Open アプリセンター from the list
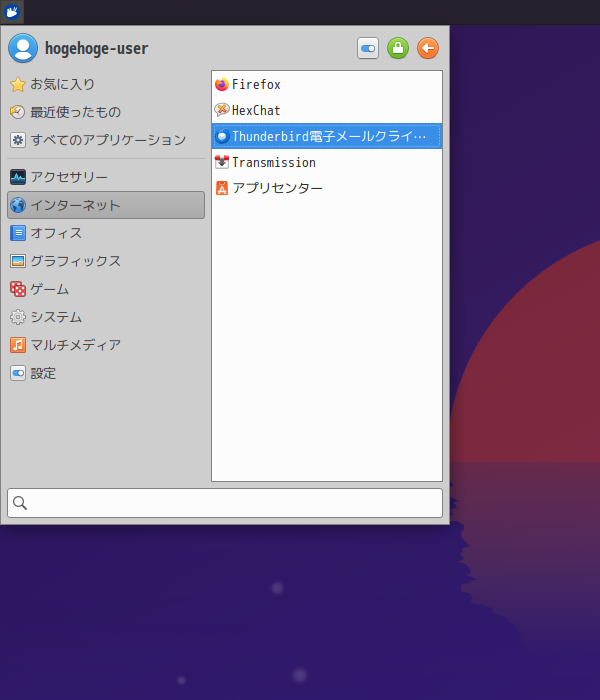Image resolution: width=600 pixels, height=700 pixels. [327, 188]
